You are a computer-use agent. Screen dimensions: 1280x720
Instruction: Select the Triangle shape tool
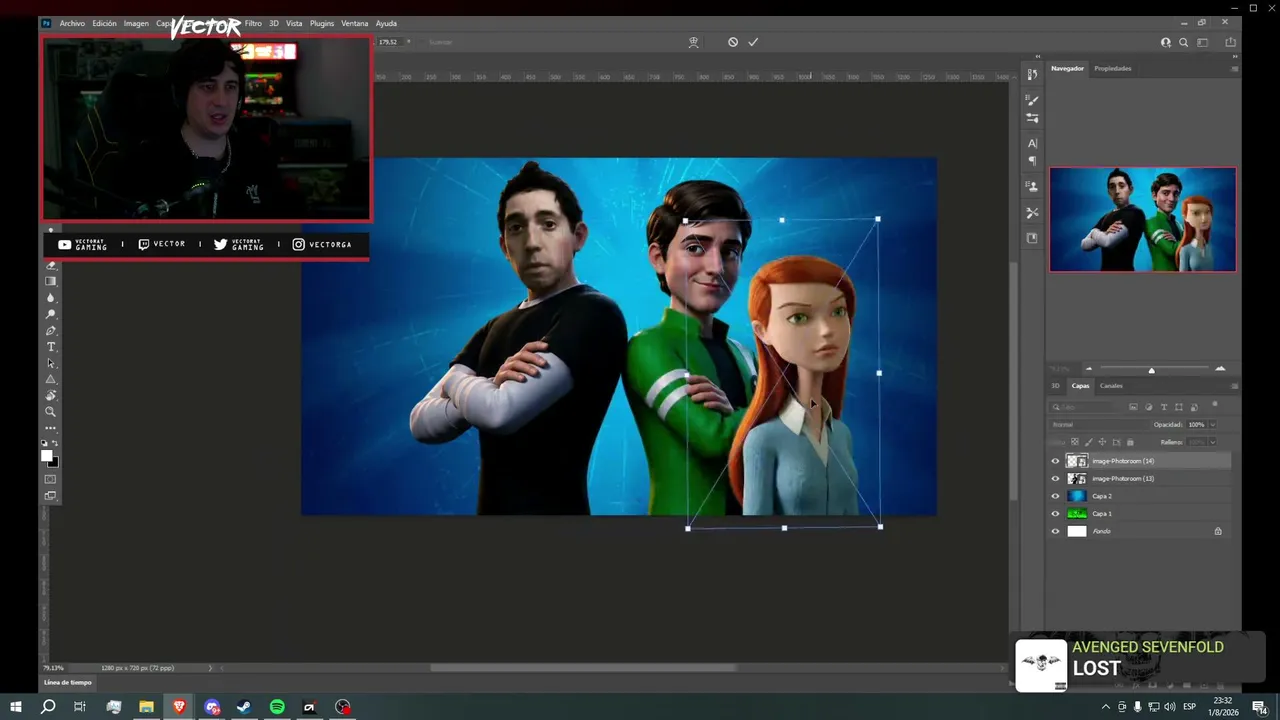pyautogui.click(x=52, y=379)
